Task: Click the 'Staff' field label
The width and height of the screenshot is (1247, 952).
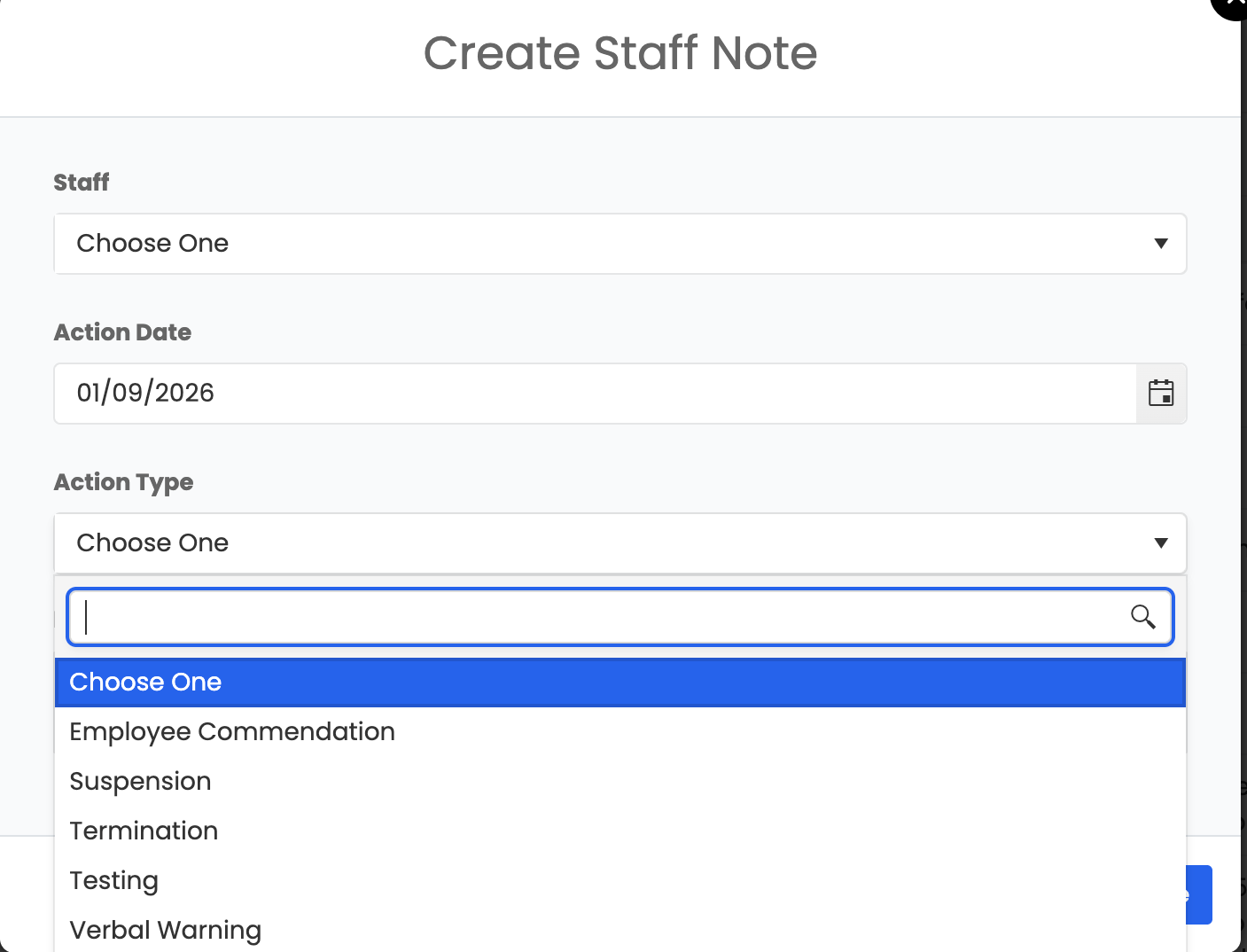Action: pyautogui.click(x=82, y=183)
